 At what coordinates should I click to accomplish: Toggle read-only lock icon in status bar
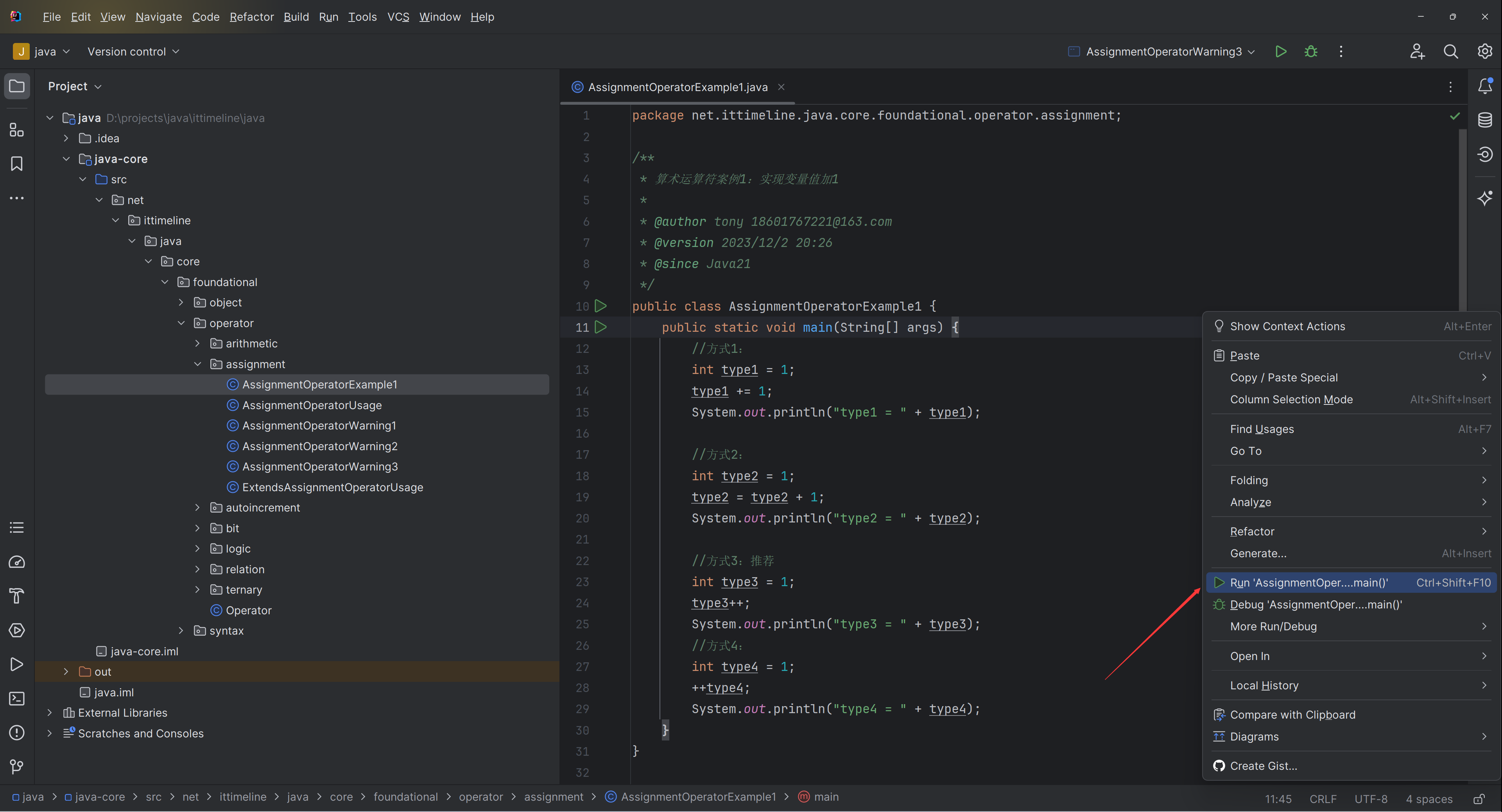pyautogui.click(x=1479, y=799)
